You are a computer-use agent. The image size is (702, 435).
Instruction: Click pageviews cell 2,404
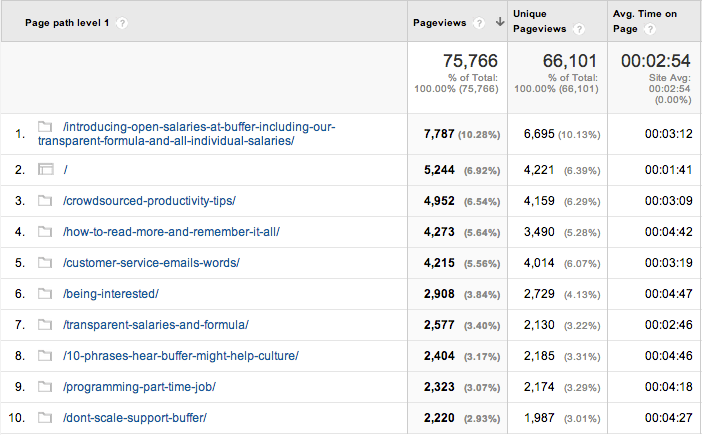coord(439,356)
